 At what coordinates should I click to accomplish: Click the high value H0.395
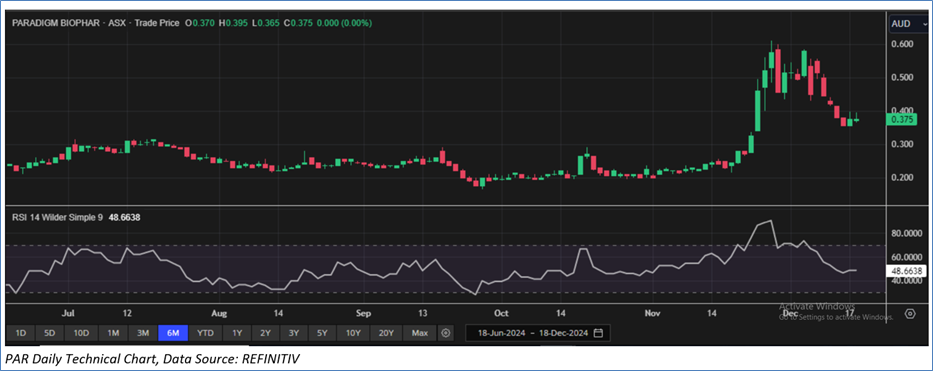[233, 23]
